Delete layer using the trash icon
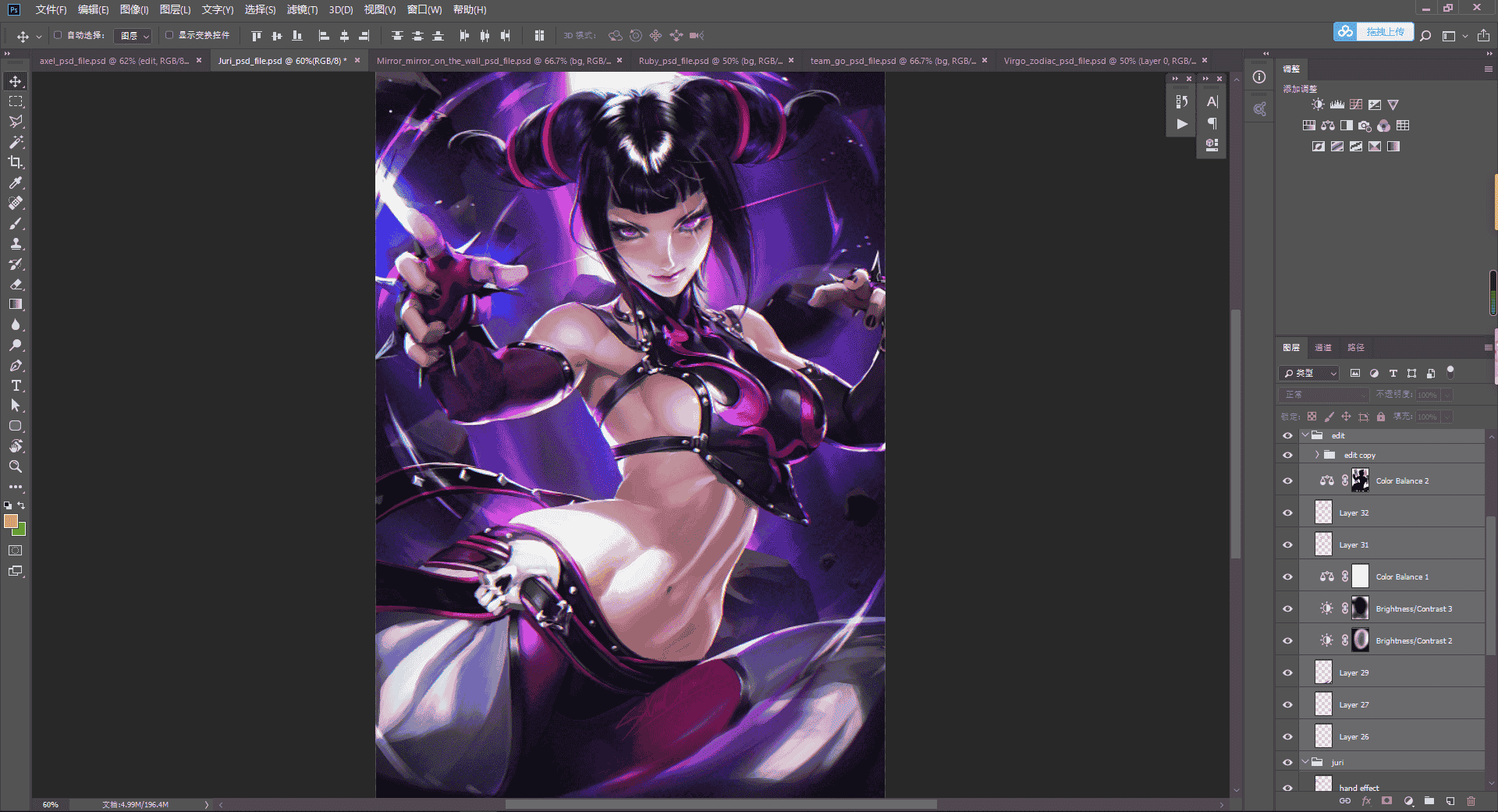Image resolution: width=1498 pixels, height=812 pixels. point(1471,801)
